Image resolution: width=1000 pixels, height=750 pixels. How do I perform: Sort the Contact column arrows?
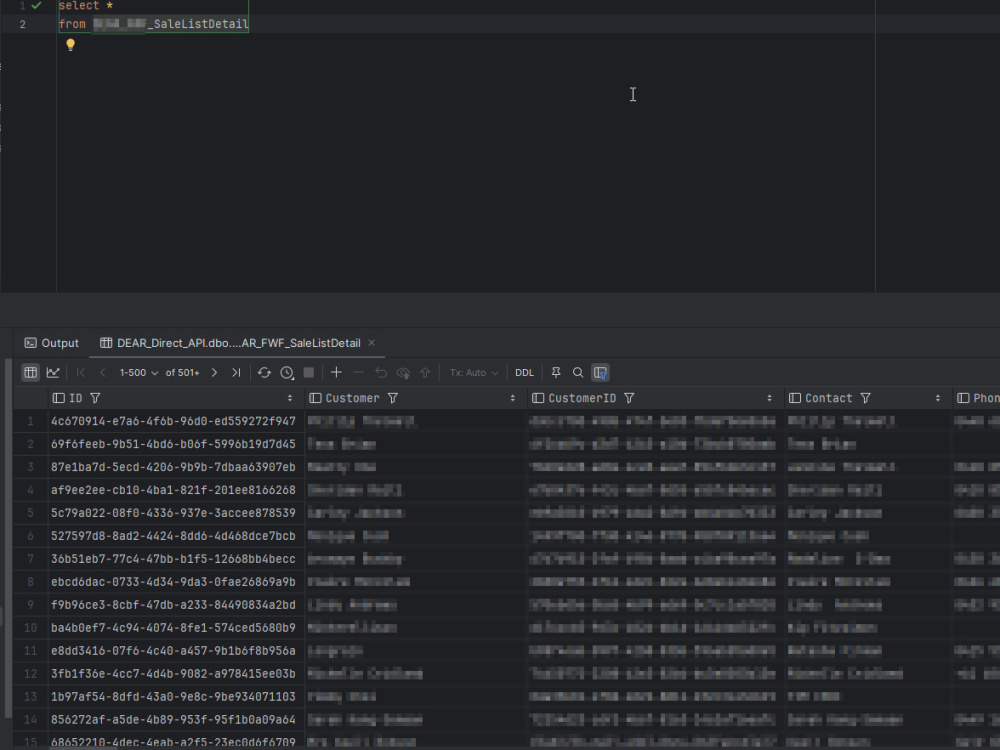938,398
